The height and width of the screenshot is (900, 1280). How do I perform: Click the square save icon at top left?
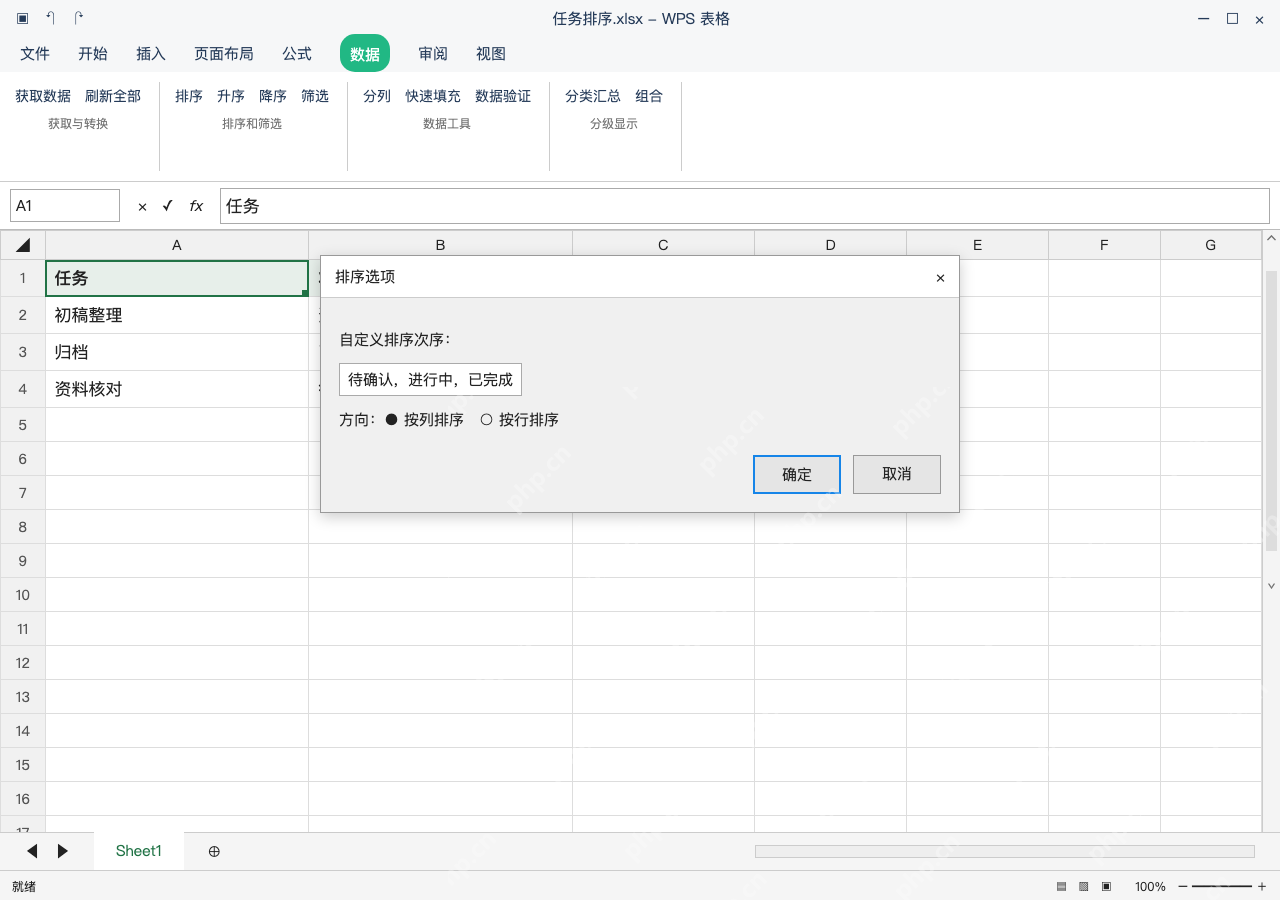[23, 18]
